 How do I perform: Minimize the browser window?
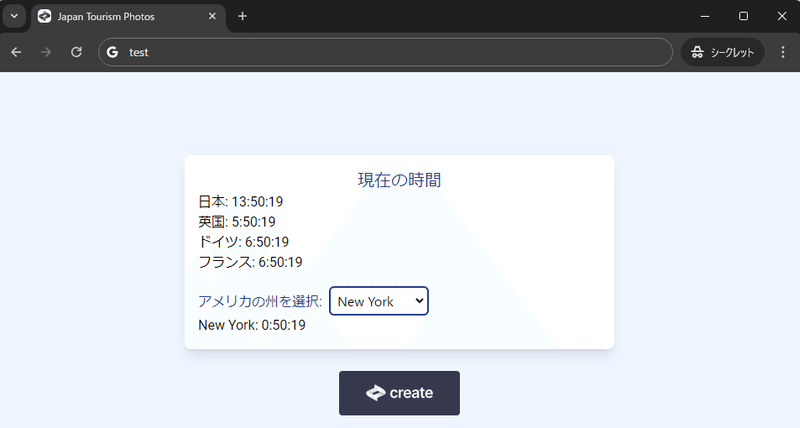[705, 16]
